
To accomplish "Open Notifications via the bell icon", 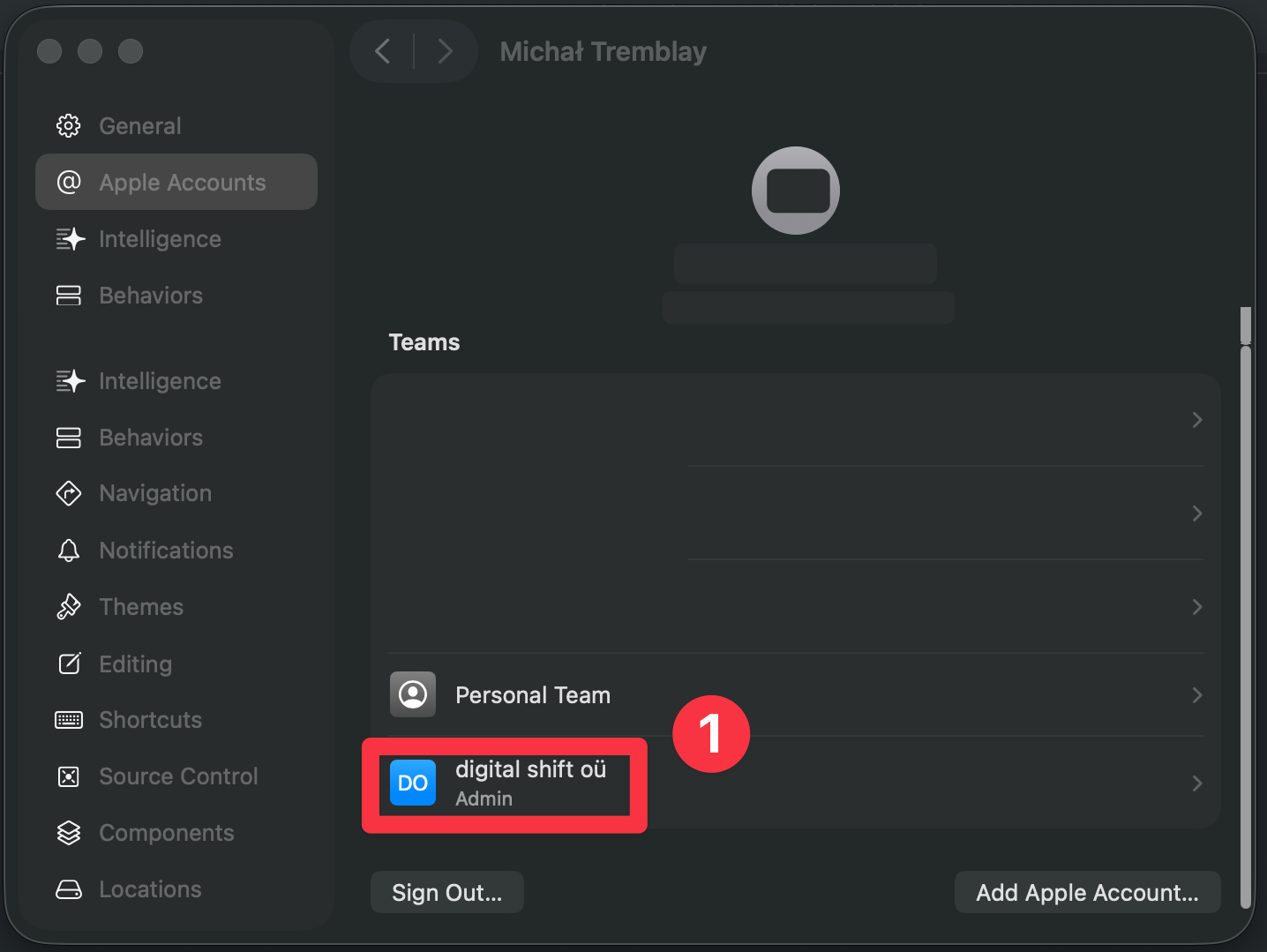I will 68,550.
